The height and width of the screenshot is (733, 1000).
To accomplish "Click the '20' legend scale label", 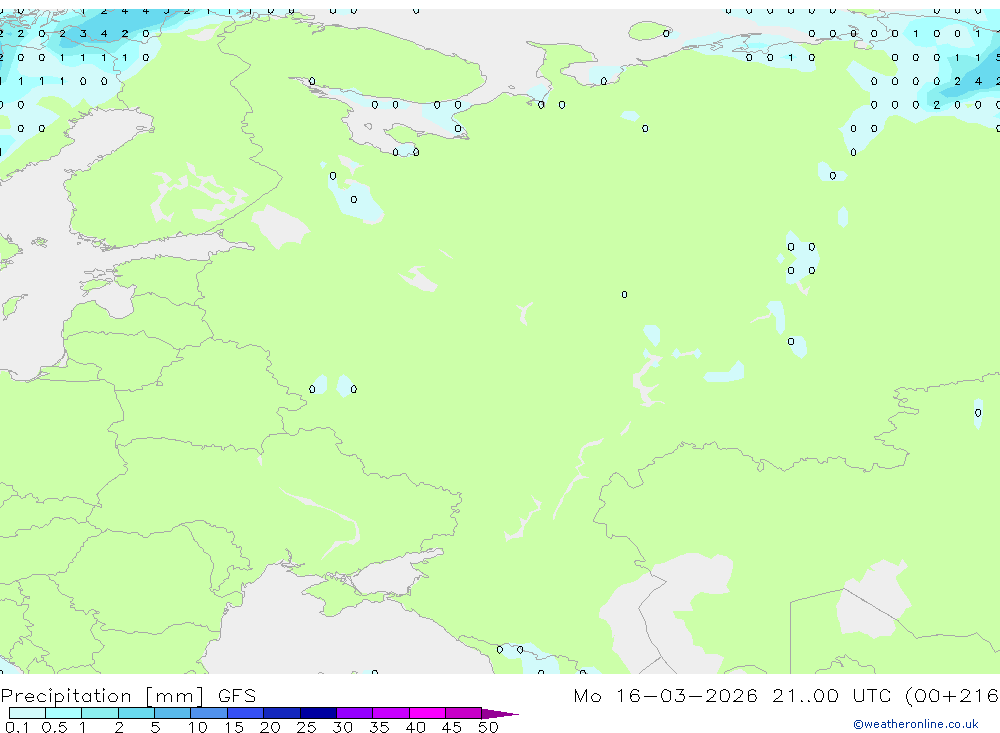I will click(270, 727).
